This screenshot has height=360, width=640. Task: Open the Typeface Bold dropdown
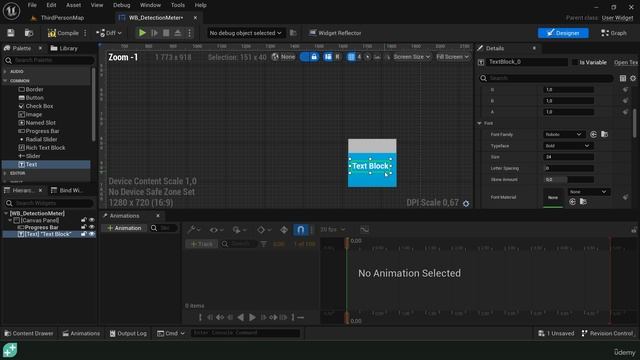568,146
